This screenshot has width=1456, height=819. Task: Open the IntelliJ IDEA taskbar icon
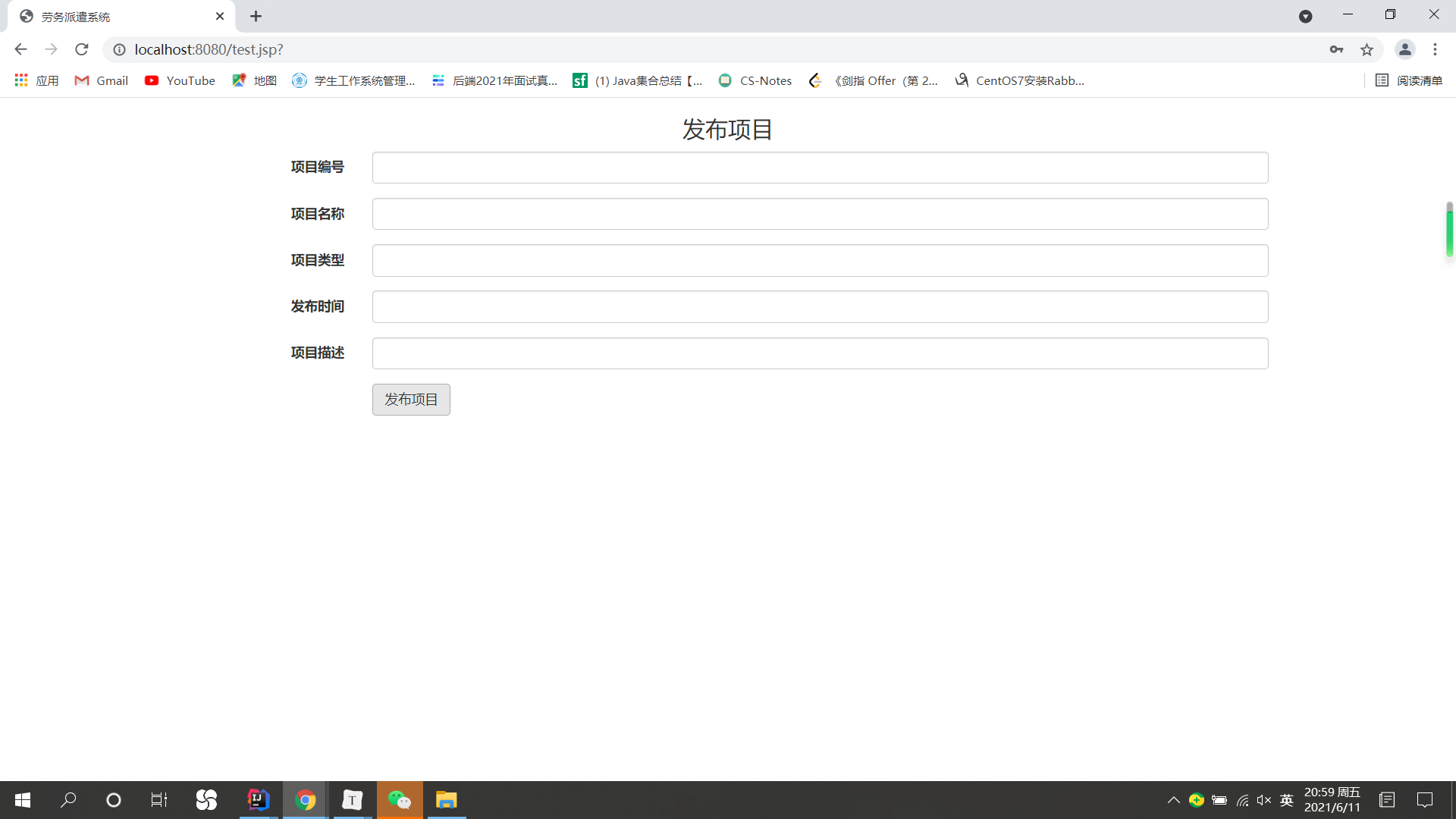pos(258,800)
